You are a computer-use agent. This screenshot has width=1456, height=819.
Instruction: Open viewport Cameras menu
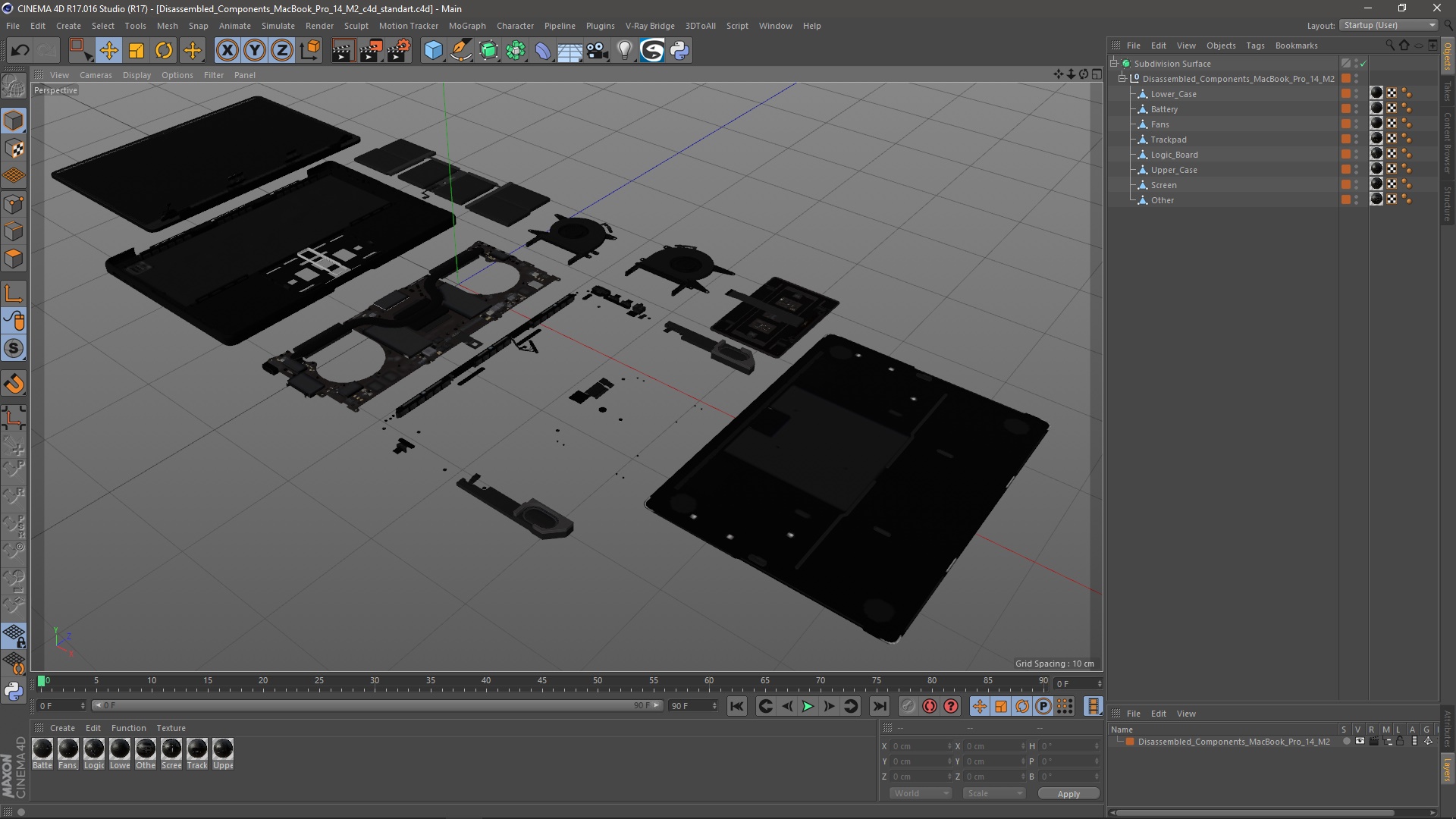click(96, 75)
